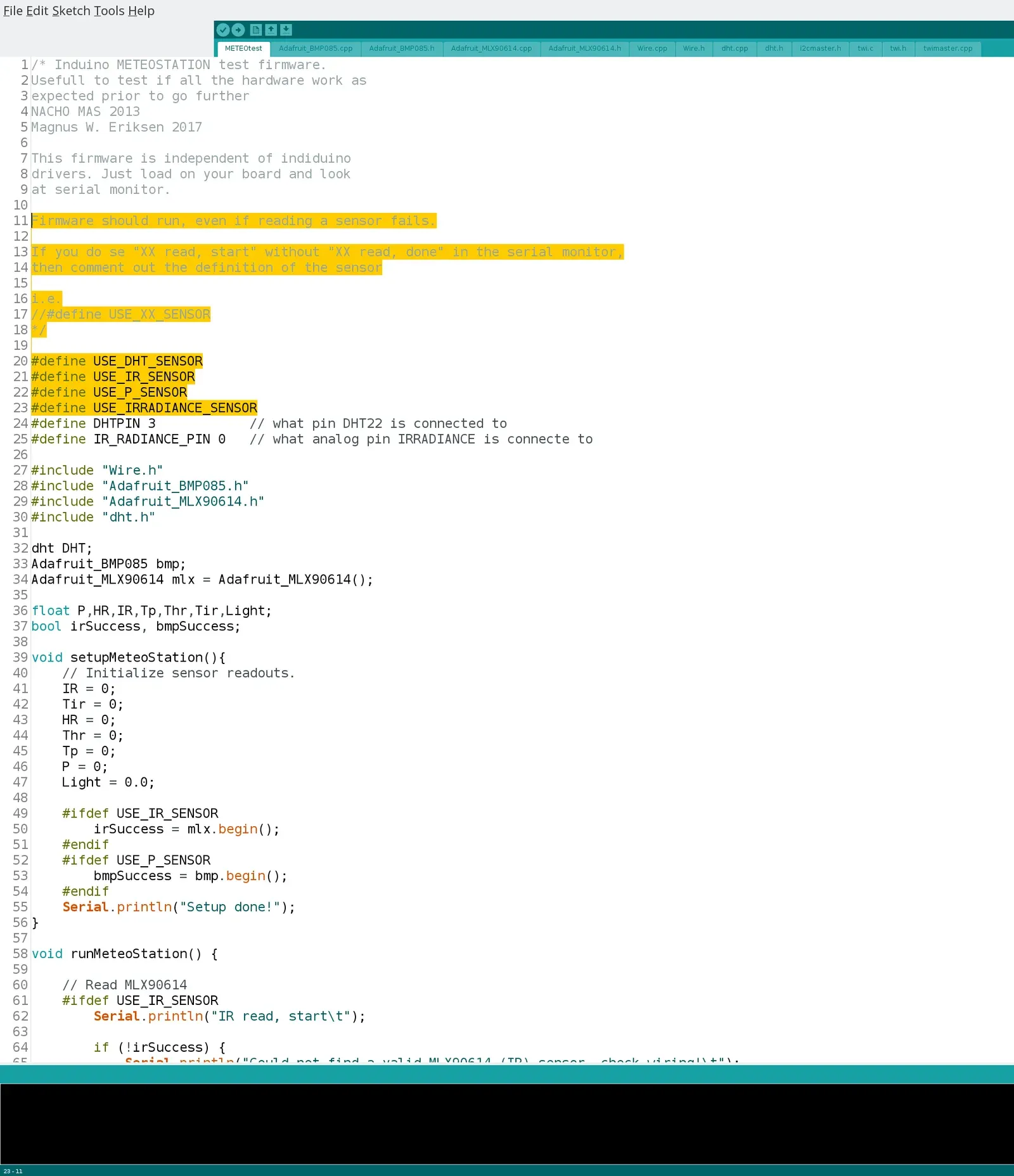
Task: Open the dht.h tab
Action: coord(774,49)
